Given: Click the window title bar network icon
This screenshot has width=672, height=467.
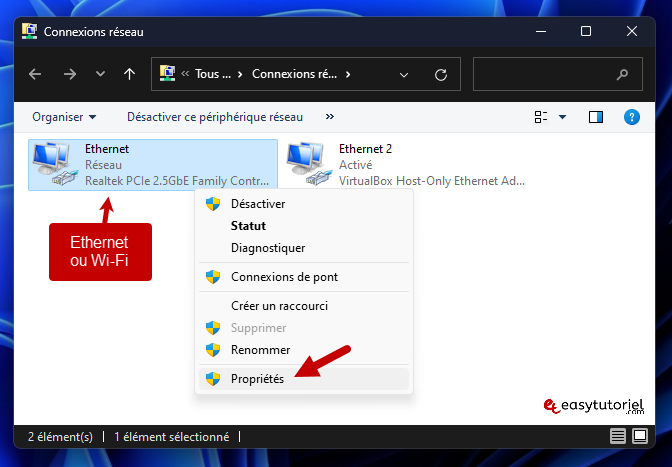Looking at the screenshot, I should tap(30, 31).
